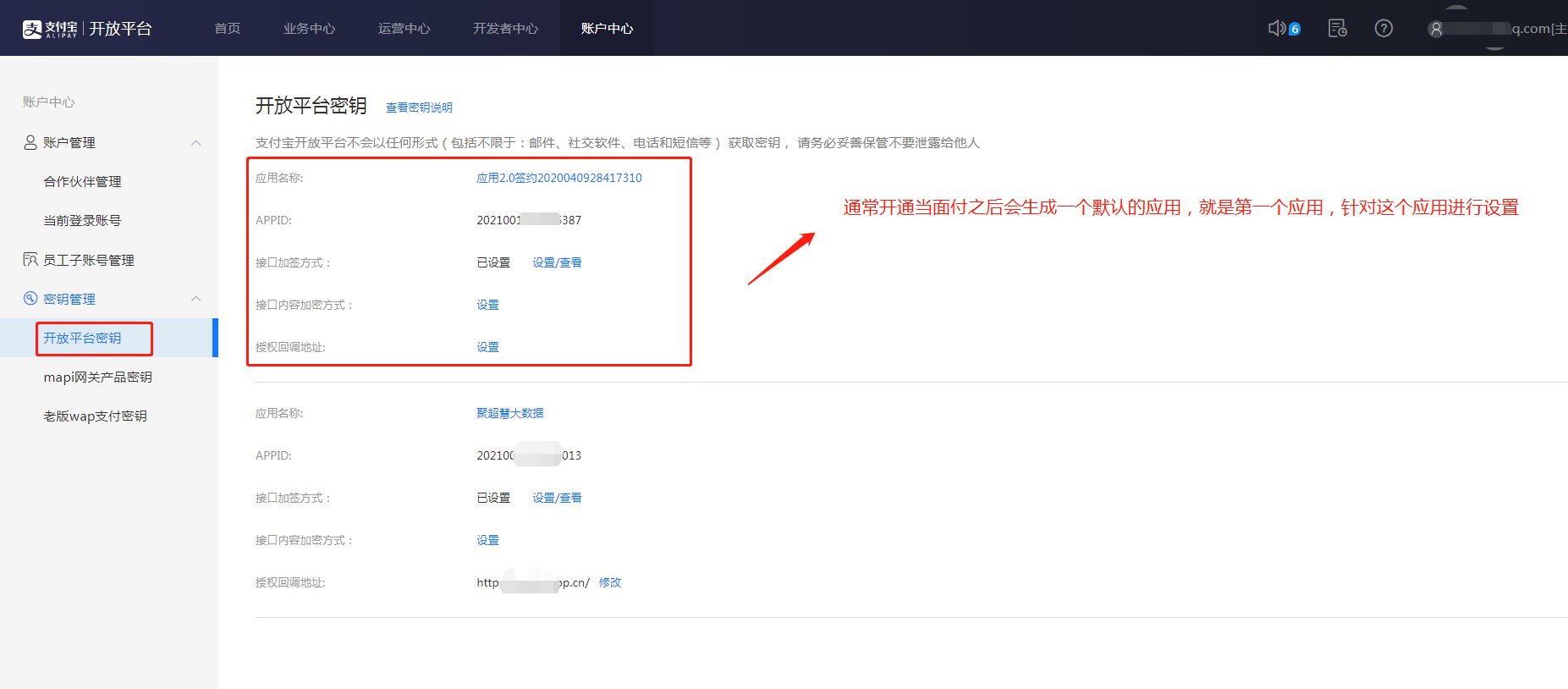Screen dimensions: 1568x689
Task: Click the first app's APPID value
Action: (x=529, y=220)
